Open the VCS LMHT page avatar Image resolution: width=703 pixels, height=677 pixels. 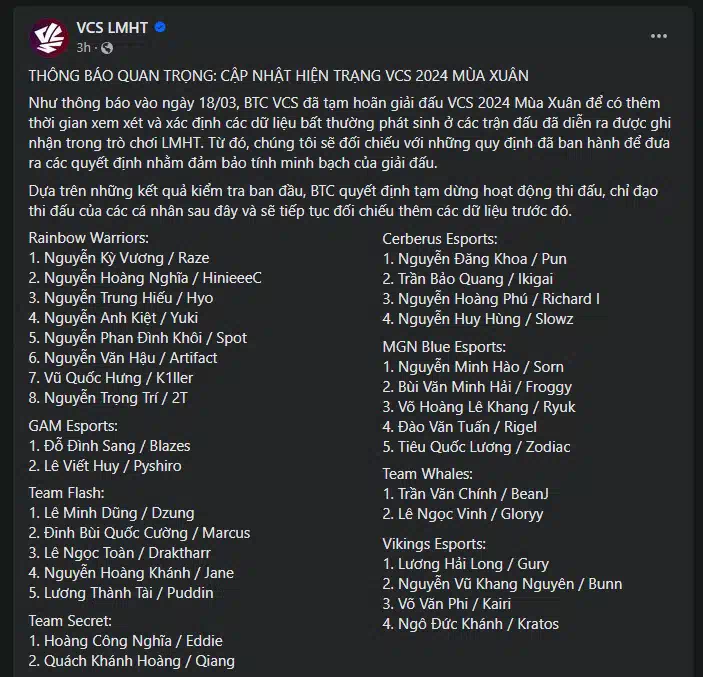click(49, 38)
